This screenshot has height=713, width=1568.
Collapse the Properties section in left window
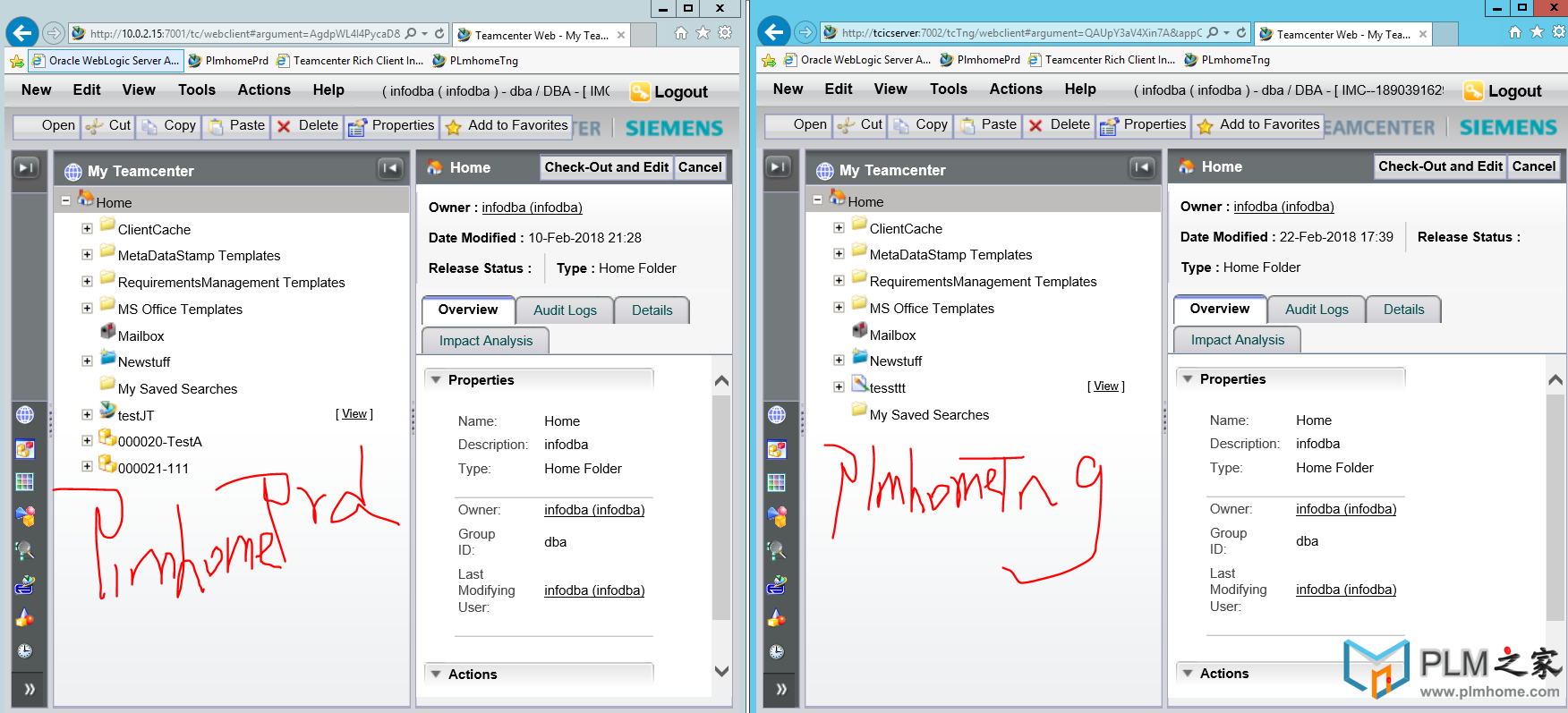(x=436, y=380)
